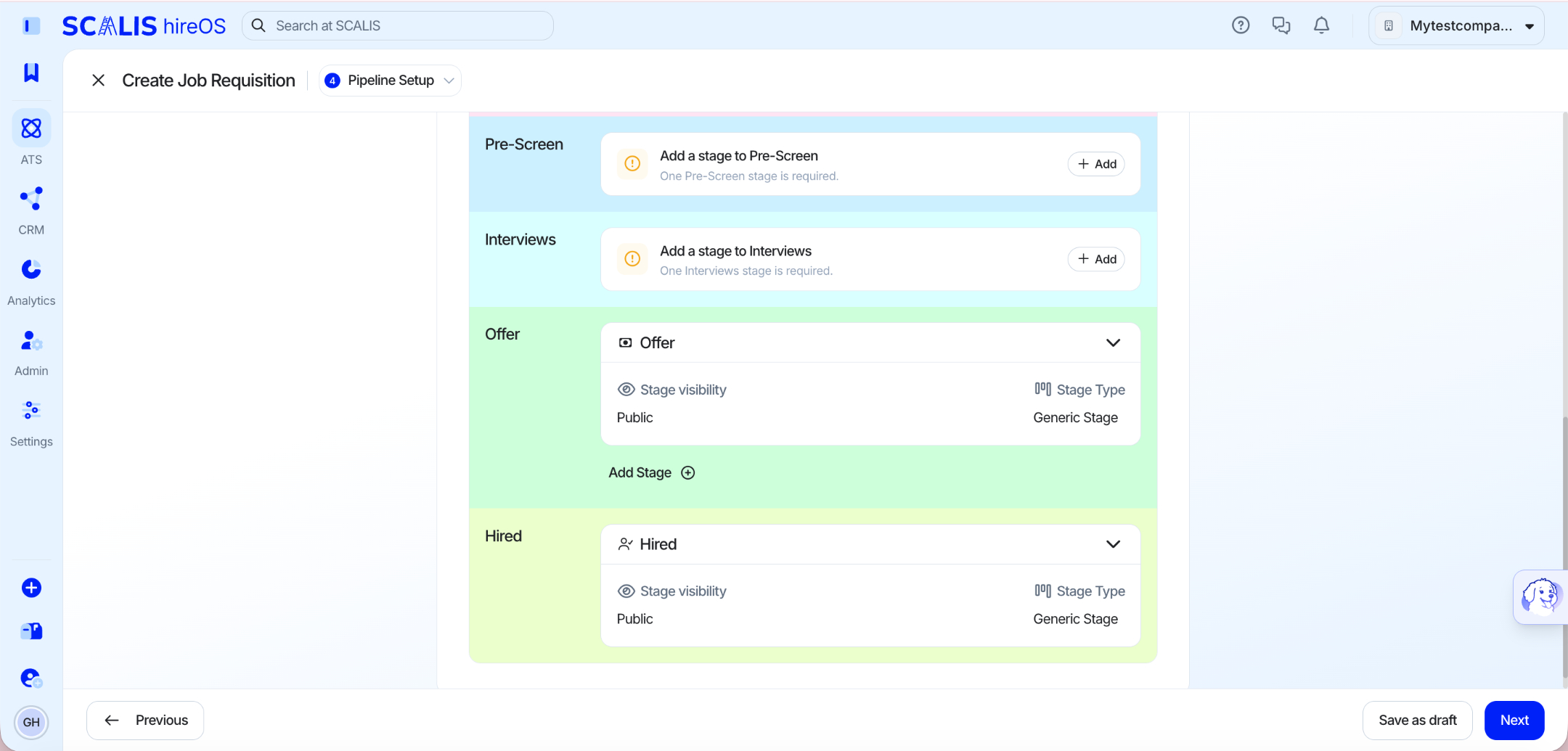Viewport: 1568px width, 751px height.
Task: Click Add Stage under Offer
Action: pos(651,473)
